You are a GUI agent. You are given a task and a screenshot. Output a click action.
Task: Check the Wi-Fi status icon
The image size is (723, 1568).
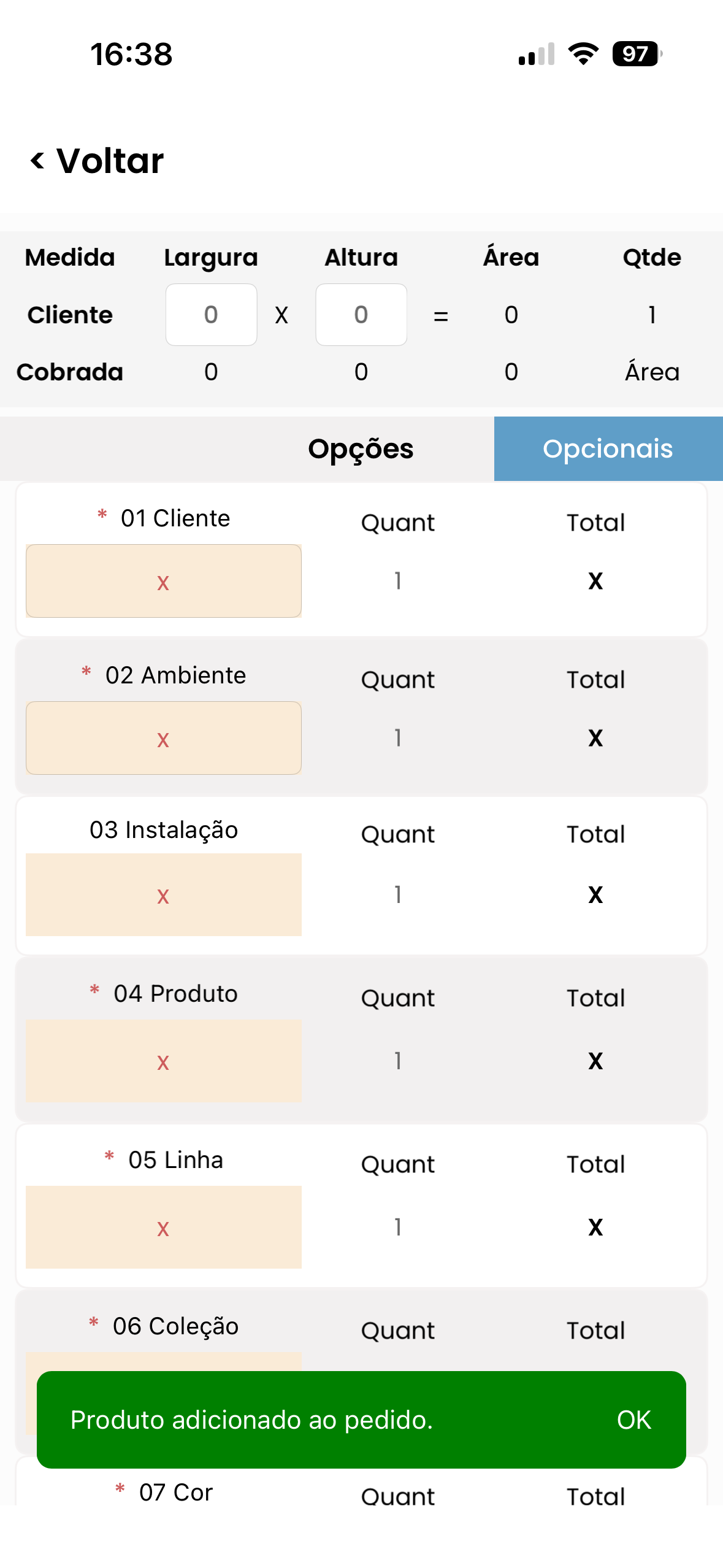click(583, 54)
